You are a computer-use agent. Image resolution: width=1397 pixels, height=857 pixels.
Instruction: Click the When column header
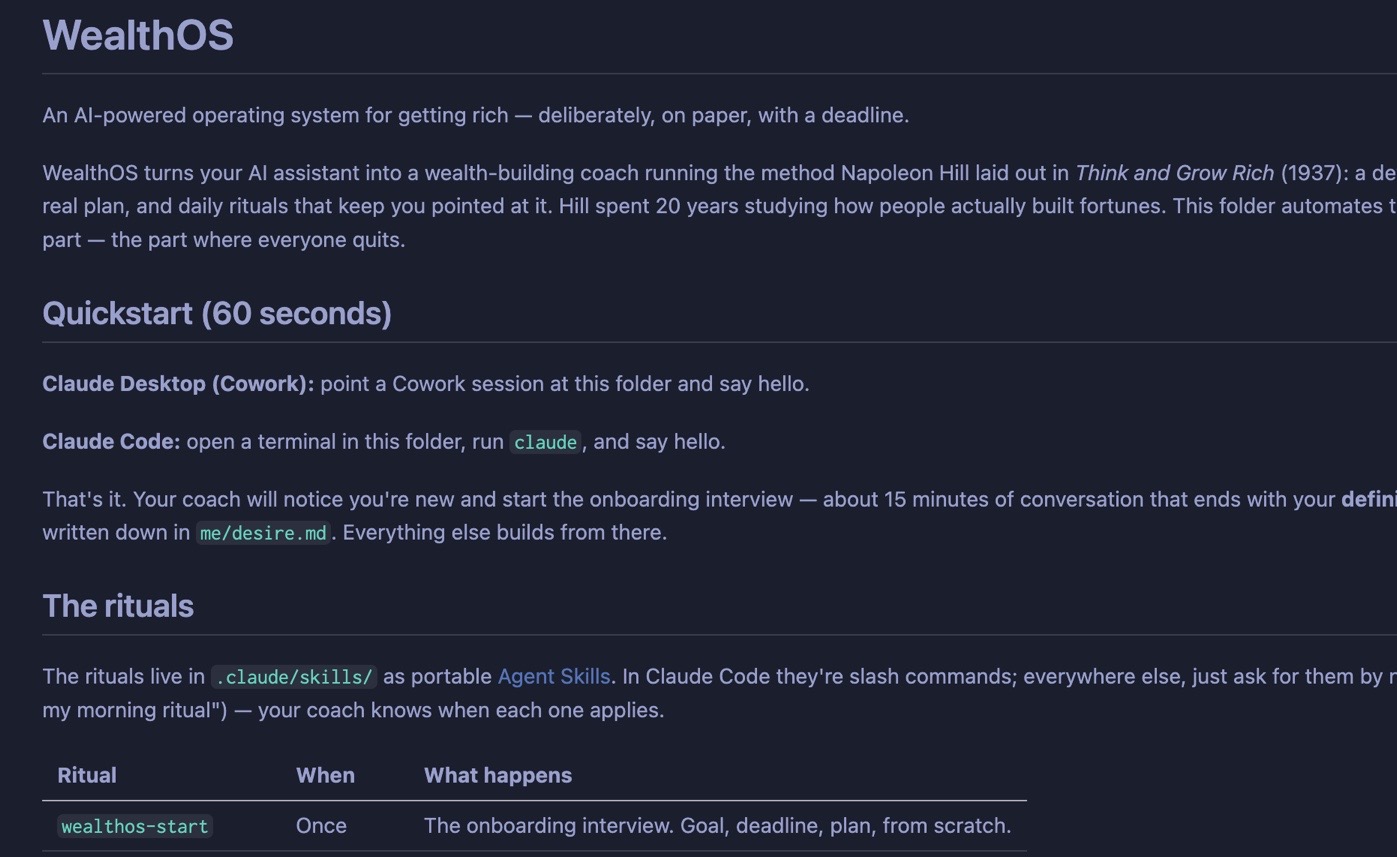point(325,775)
